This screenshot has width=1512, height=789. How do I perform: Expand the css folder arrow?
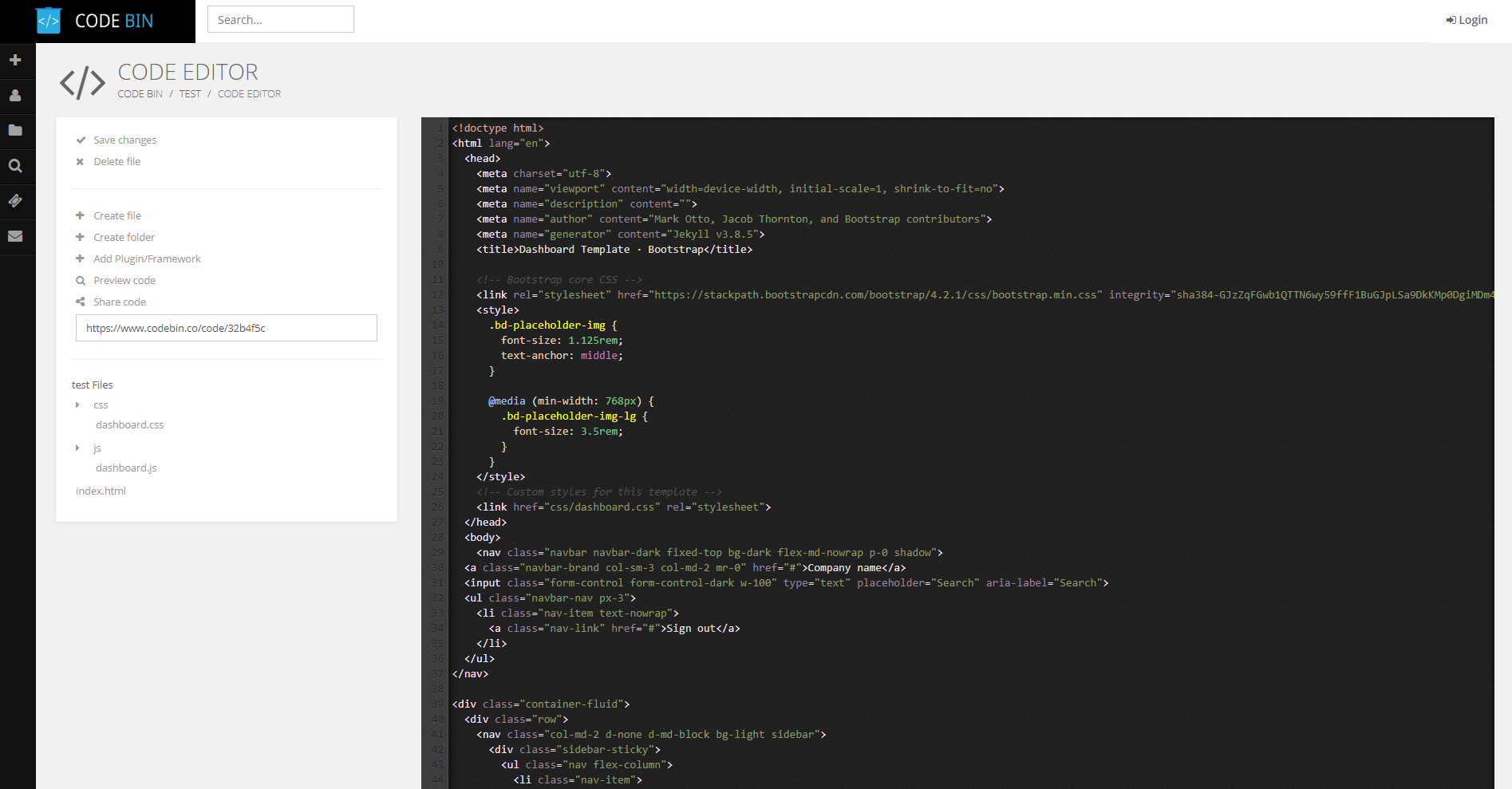pos(77,404)
